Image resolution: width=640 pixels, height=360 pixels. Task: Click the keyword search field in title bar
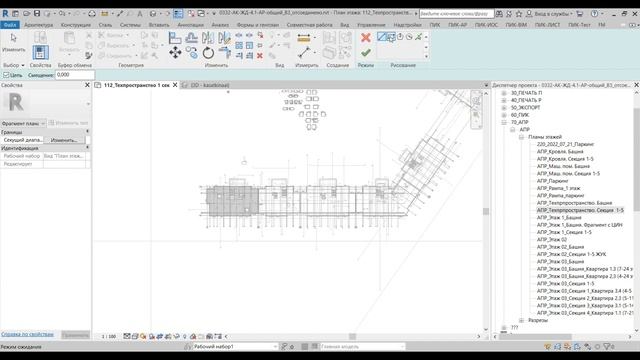click(x=456, y=13)
